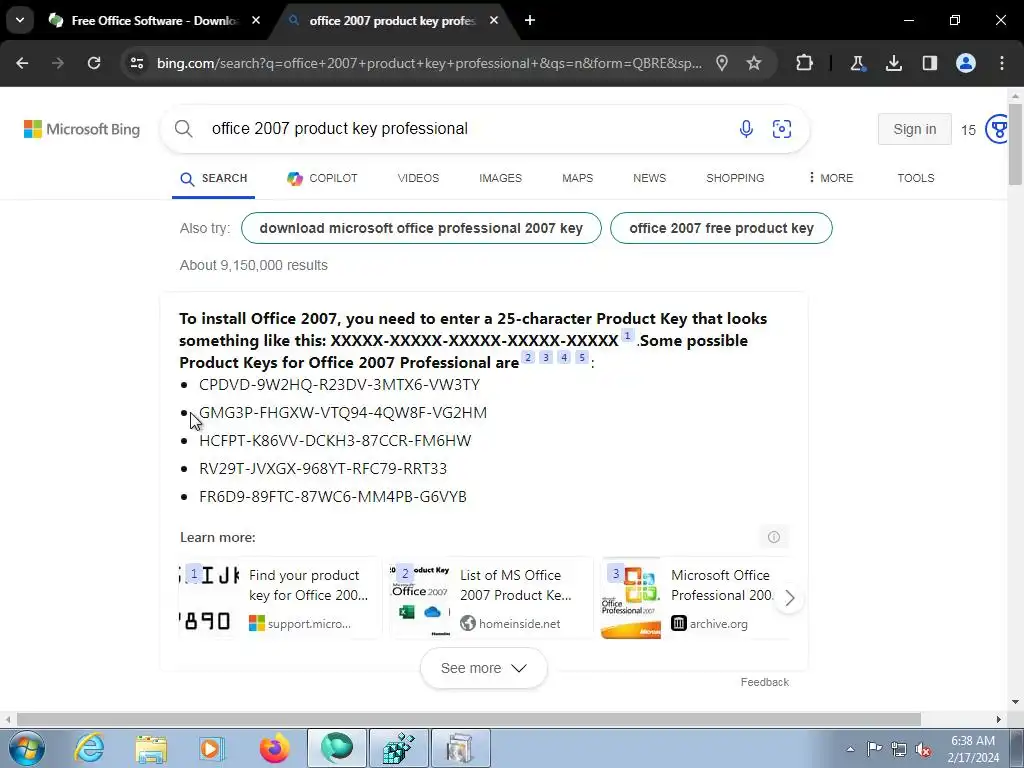Click the Bing search magnifier icon
This screenshot has height=768, width=1024.
click(184, 129)
